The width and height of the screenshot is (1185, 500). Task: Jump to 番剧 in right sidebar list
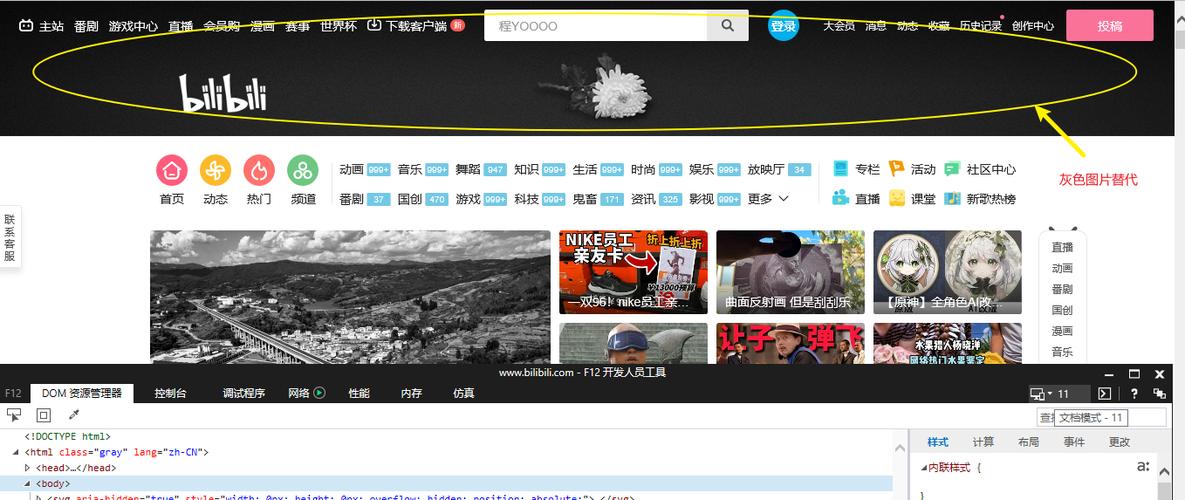pos(1062,289)
